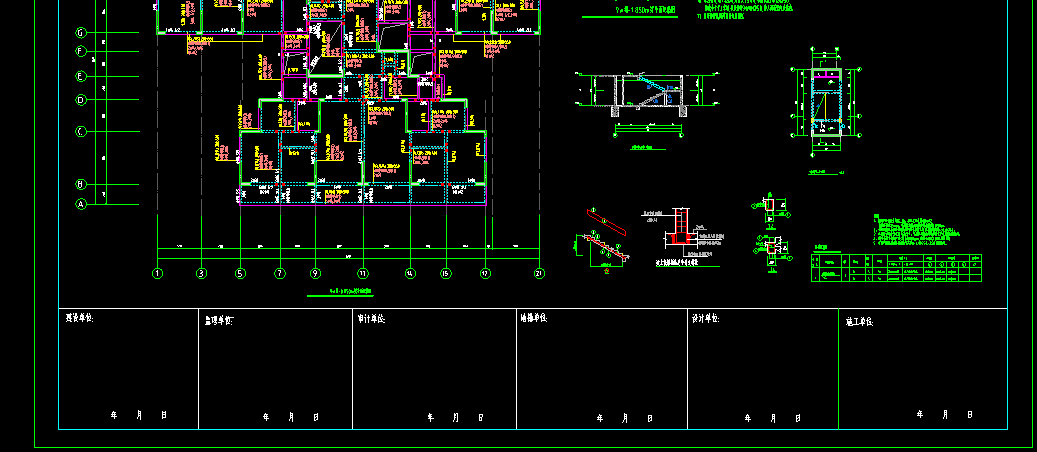Select the 监理单位 signature box

(x=275, y=370)
